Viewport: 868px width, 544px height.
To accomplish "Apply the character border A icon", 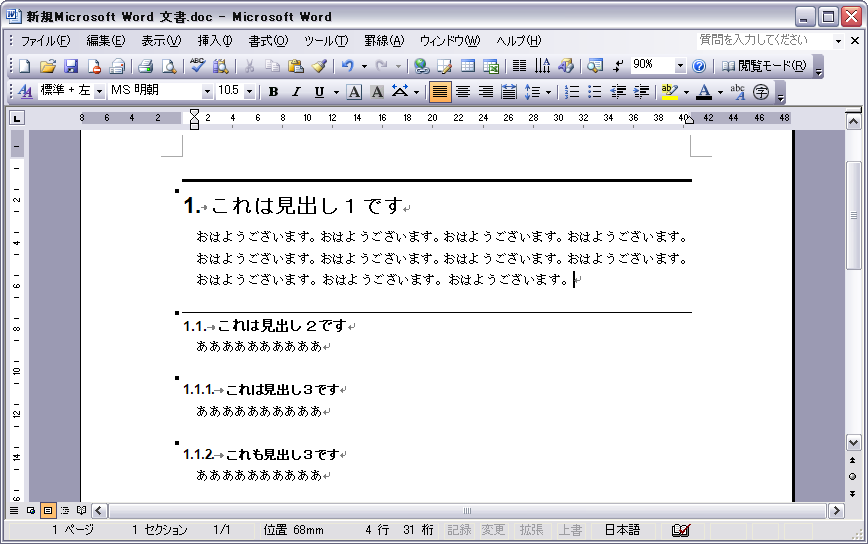I will [354, 92].
